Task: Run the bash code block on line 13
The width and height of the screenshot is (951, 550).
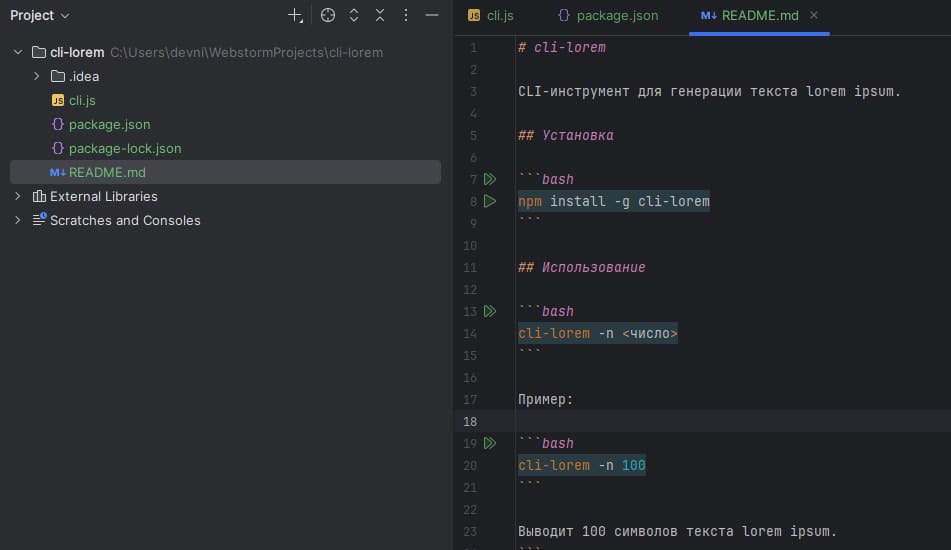Action: click(x=489, y=312)
